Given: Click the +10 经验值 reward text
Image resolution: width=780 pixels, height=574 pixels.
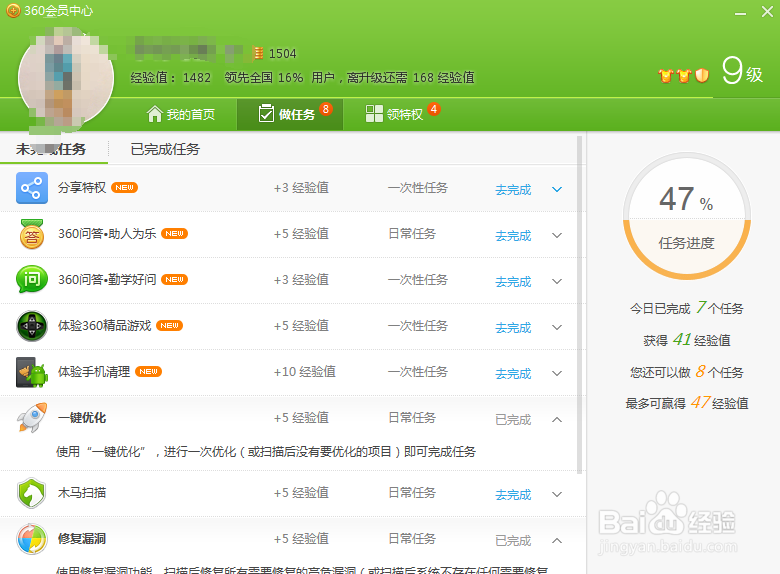Looking at the screenshot, I should coord(304,372).
